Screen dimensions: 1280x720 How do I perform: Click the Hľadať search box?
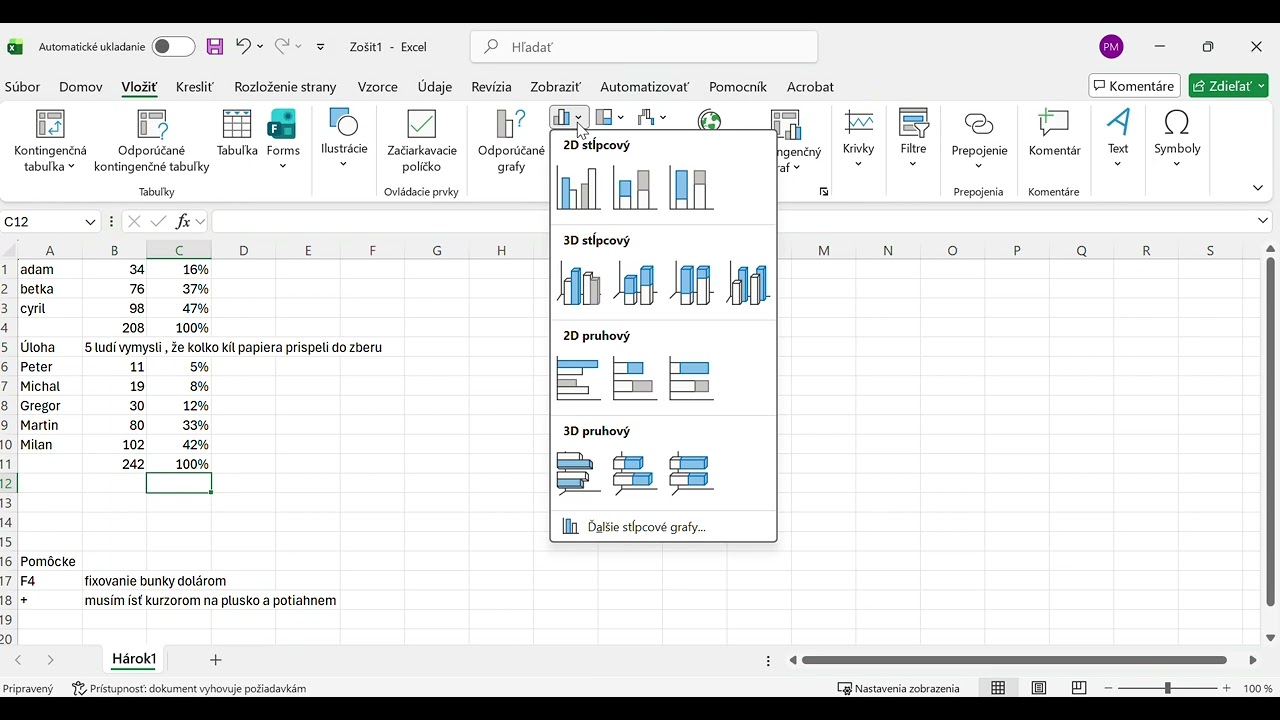point(644,47)
